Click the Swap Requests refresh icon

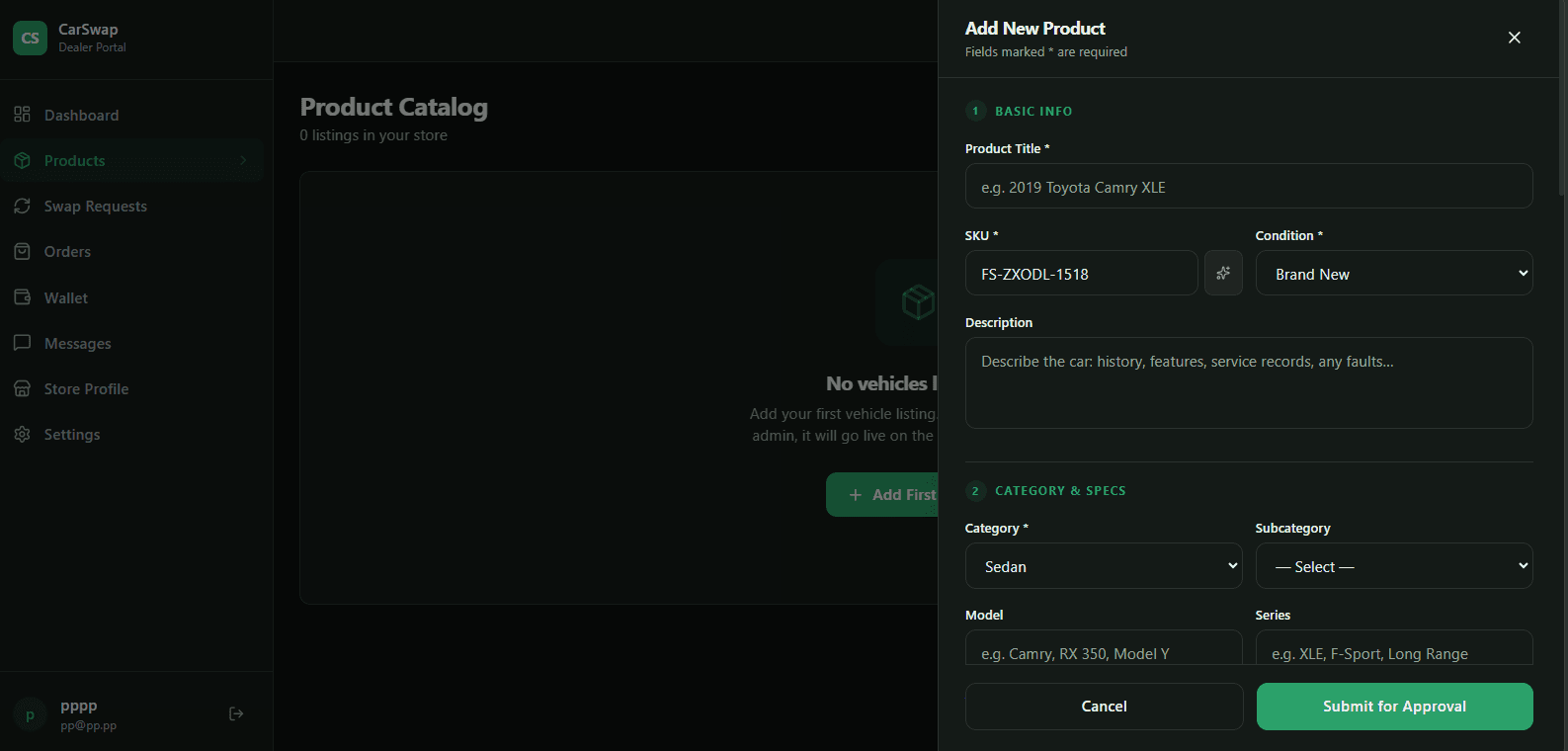(x=22, y=206)
